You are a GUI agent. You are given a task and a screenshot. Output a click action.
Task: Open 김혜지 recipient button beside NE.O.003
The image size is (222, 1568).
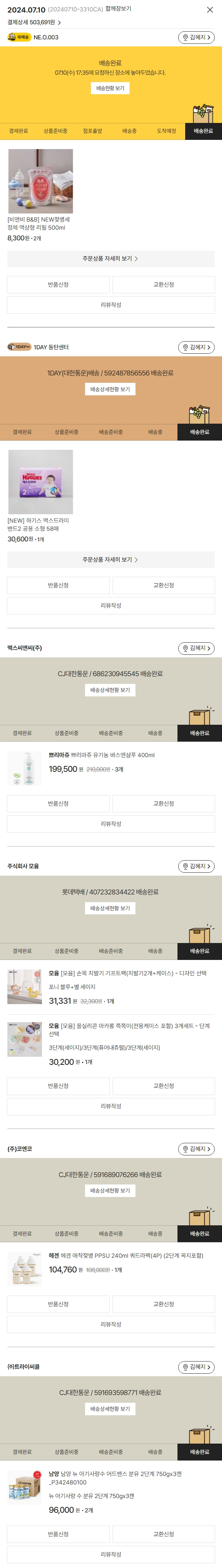pos(196,38)
